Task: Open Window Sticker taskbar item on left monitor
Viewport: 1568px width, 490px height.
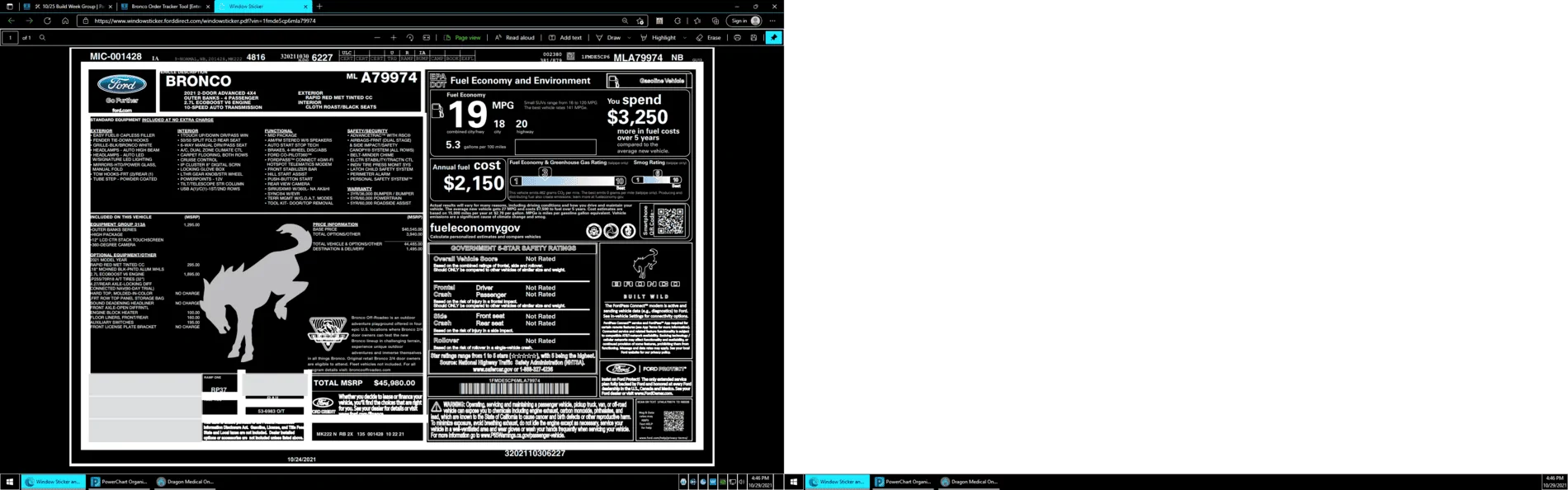Action: [54, 482]
